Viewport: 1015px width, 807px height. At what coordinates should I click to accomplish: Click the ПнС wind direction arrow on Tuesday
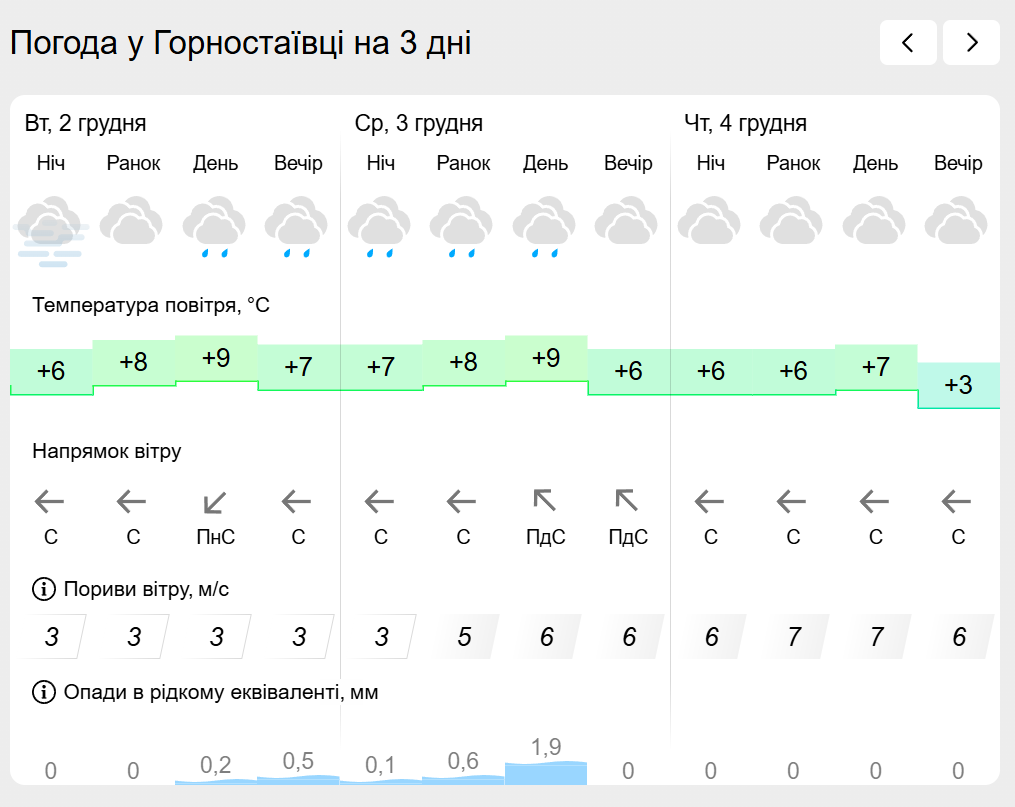[x=215, y=500]
